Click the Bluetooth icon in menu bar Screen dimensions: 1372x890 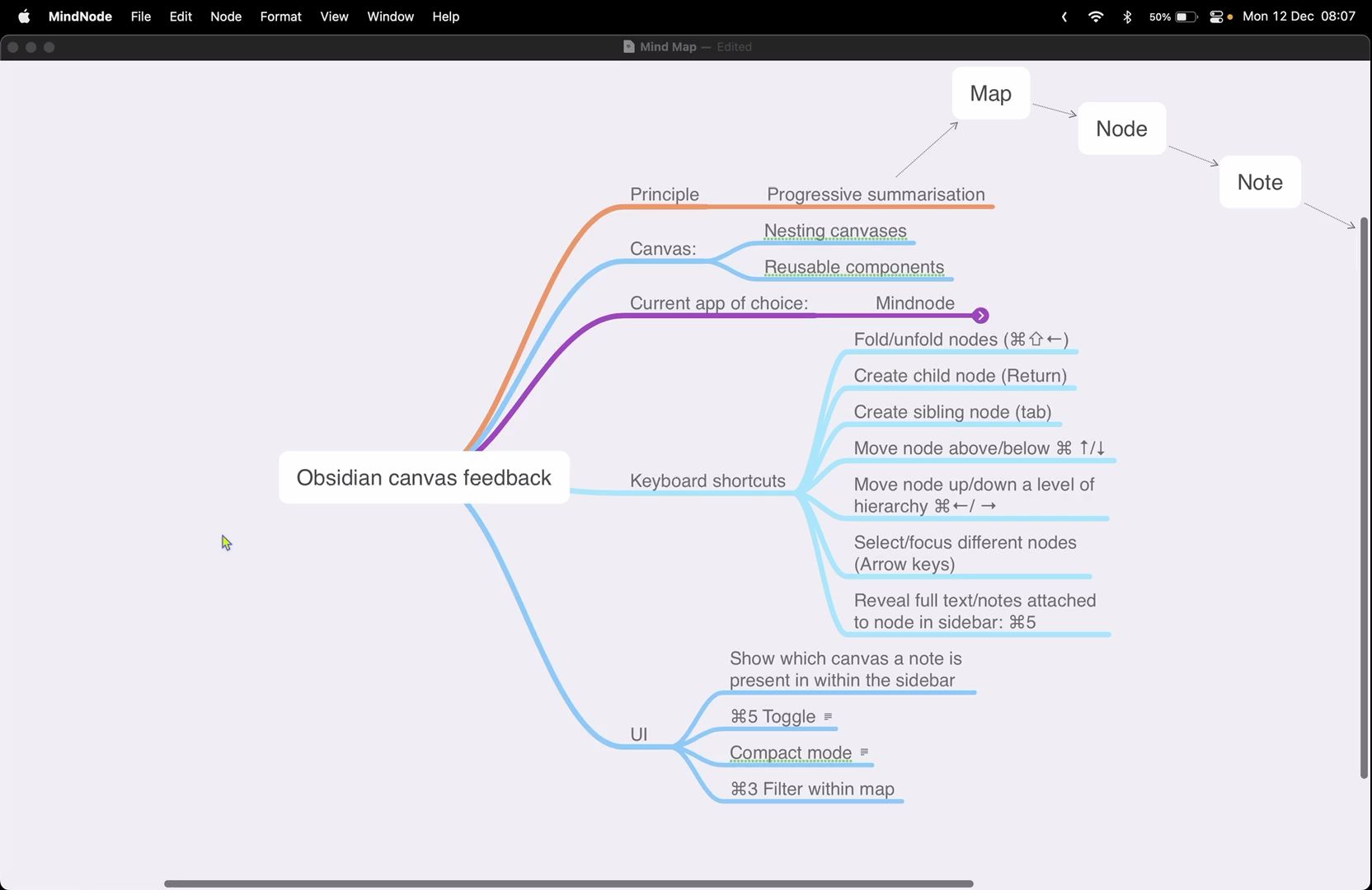(x=1127, y=16)
